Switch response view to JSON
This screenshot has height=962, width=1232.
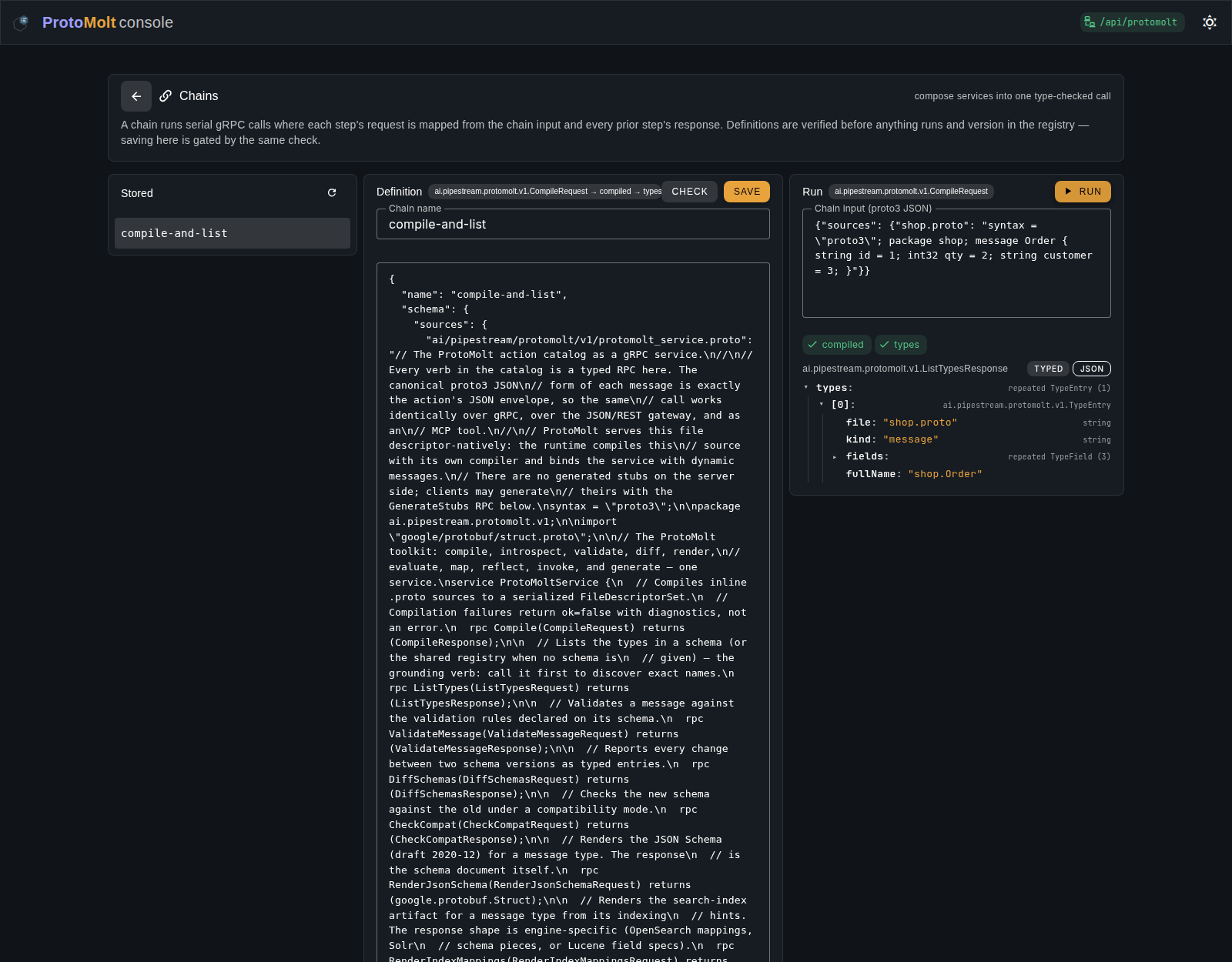(1092, 369)
